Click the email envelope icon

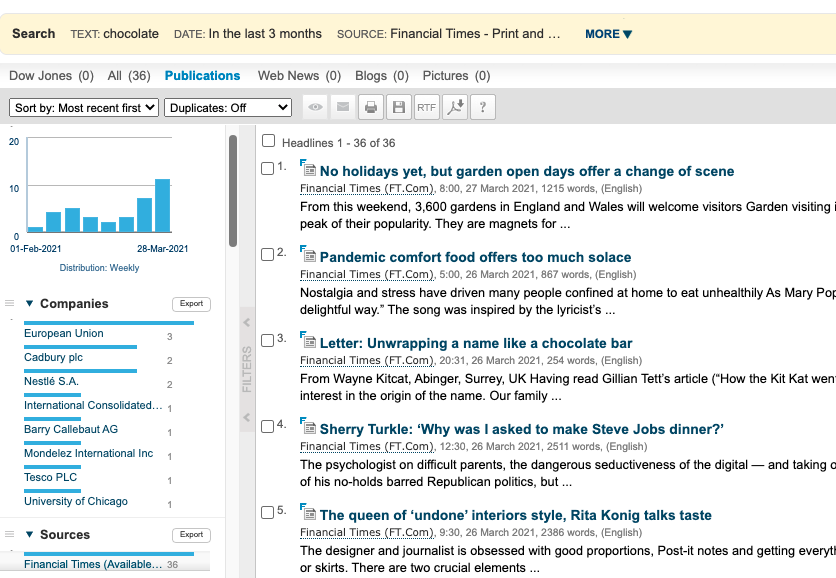343,107
